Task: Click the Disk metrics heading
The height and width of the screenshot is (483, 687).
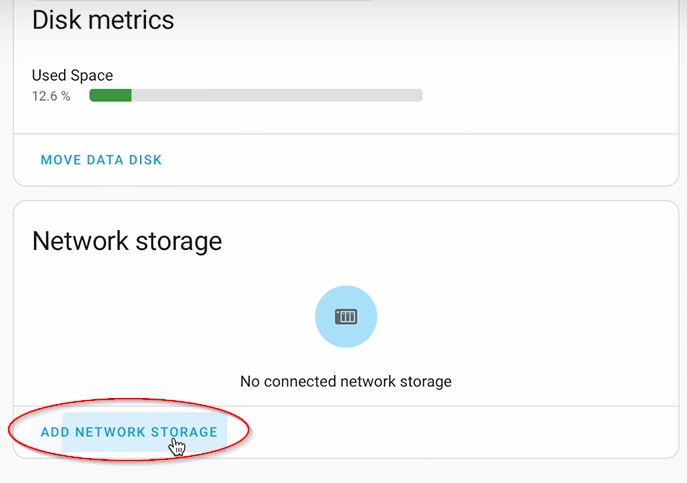Action: click(x=103, y=20)
